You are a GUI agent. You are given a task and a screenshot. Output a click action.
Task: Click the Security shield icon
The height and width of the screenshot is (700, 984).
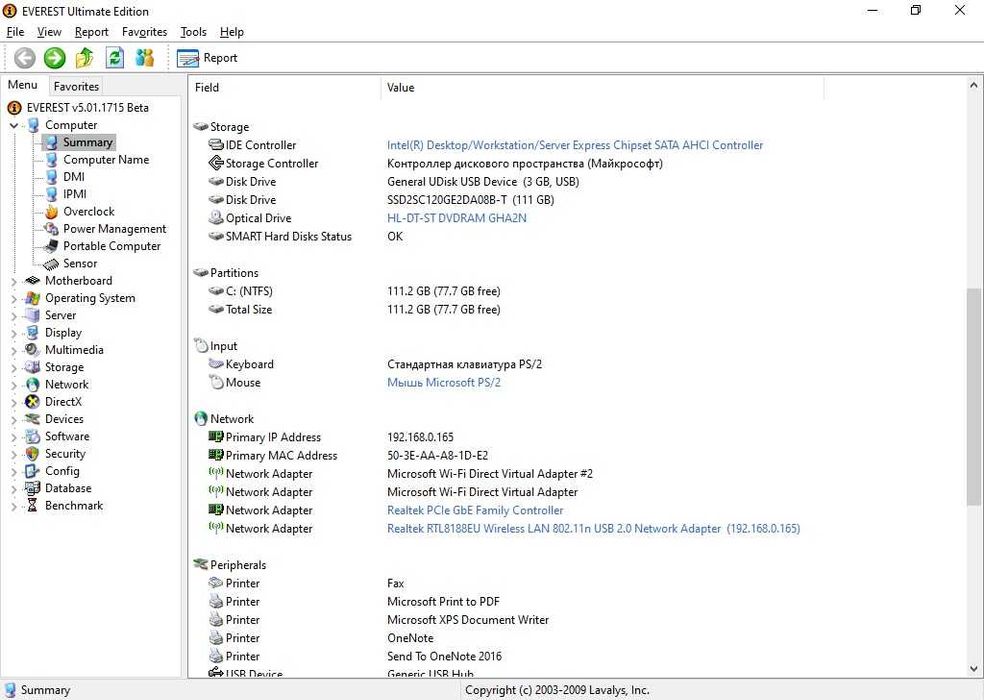[32, 453]
